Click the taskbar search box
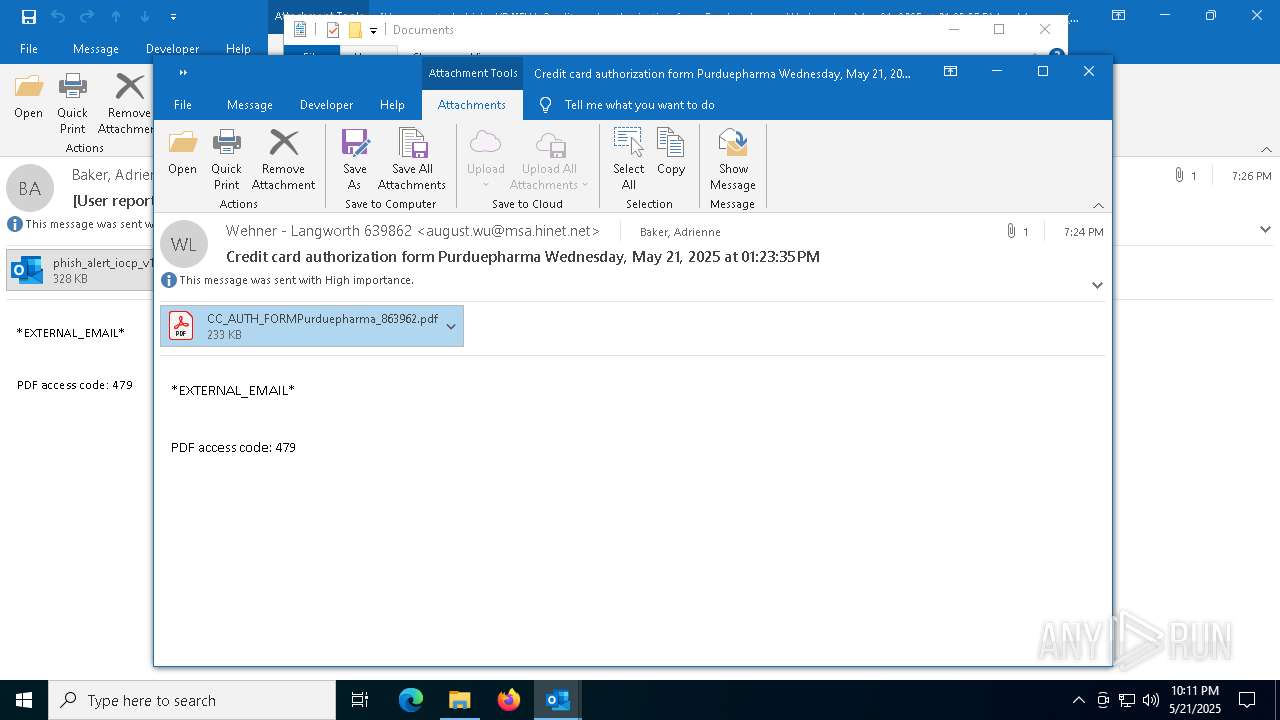 pos(192,700)
